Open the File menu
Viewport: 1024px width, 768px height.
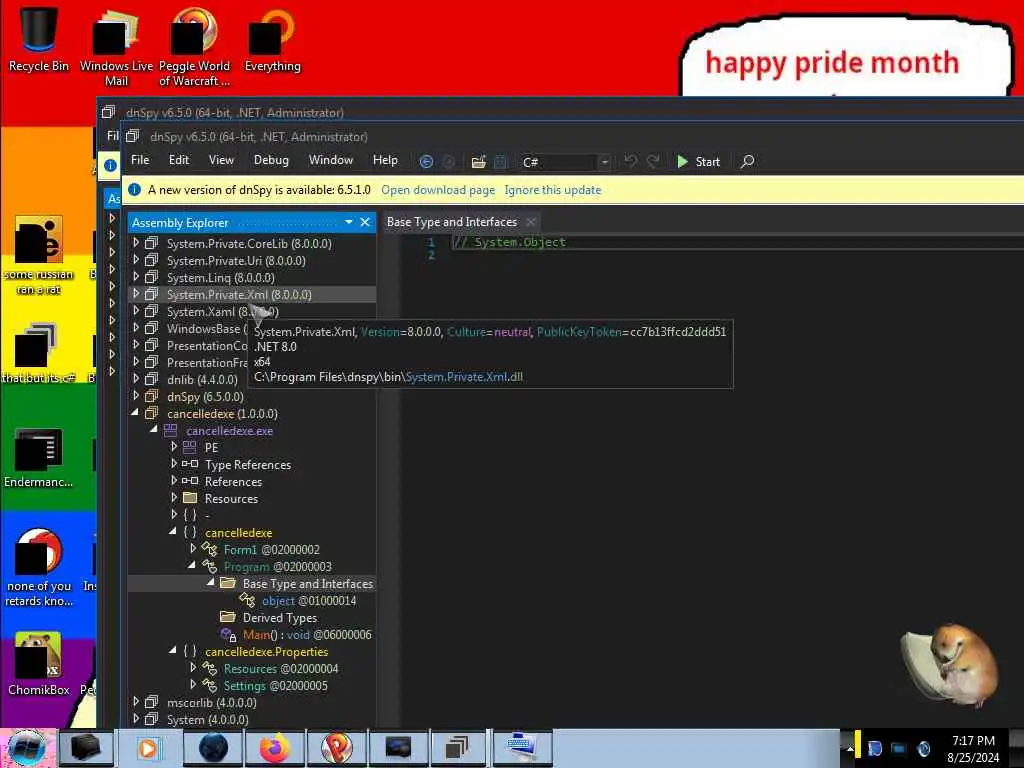[x=140, y=160]
